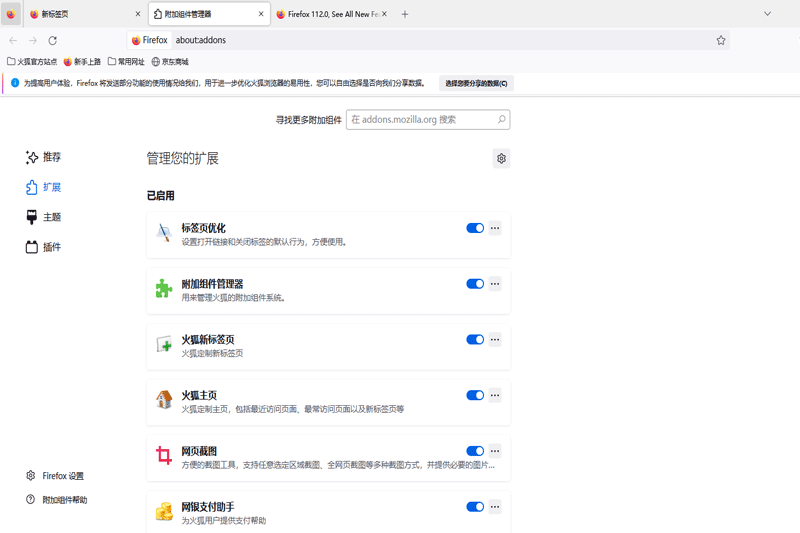Open the extensions gear settings icon

click(501, 158)
